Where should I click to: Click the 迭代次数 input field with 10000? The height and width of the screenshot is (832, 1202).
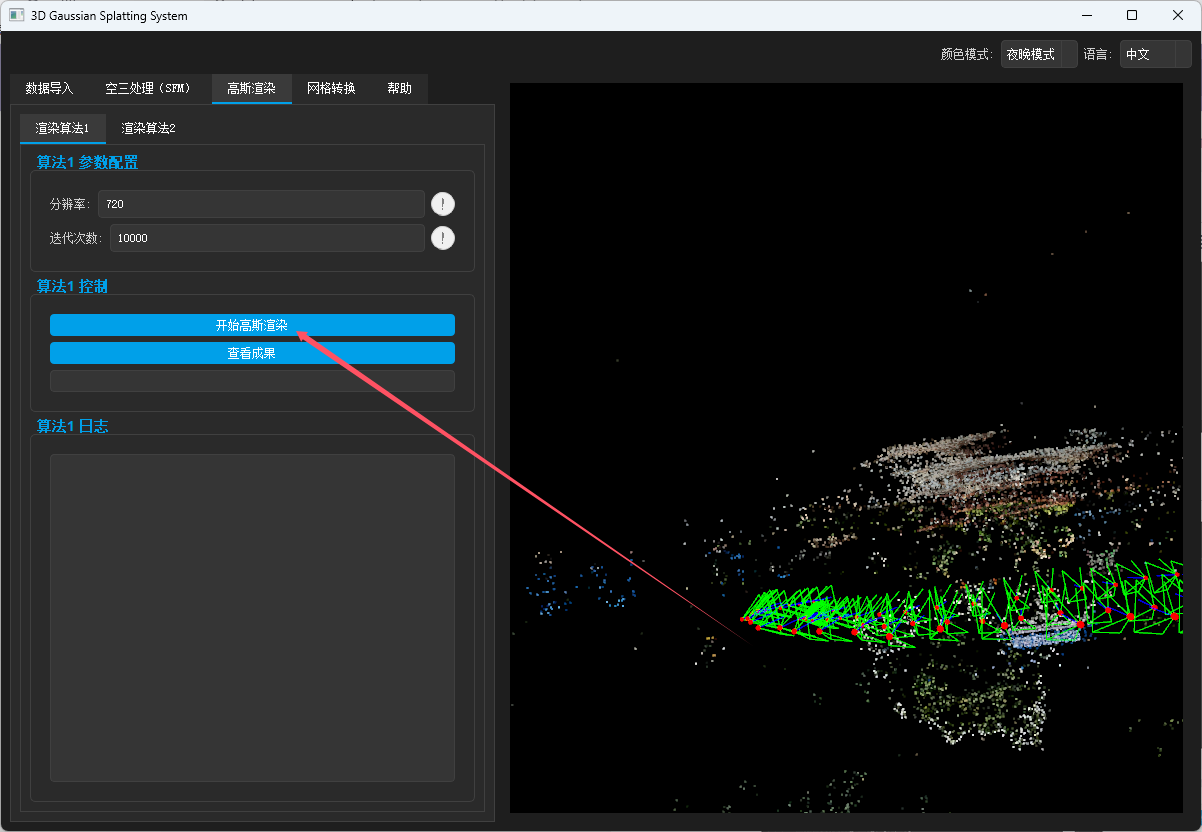[267, 238]
